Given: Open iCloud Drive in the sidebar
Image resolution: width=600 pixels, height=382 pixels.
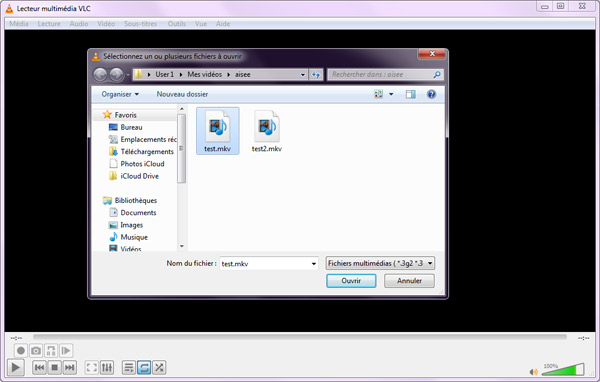Looking at the screenshot, I should [134, 176].
